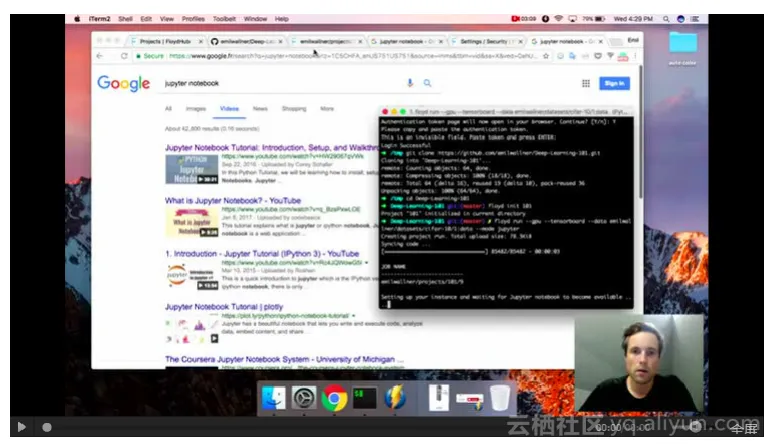Click the video progress knob on the seek bar
Screen dimensions: 772x448
[x=47, y=427]
